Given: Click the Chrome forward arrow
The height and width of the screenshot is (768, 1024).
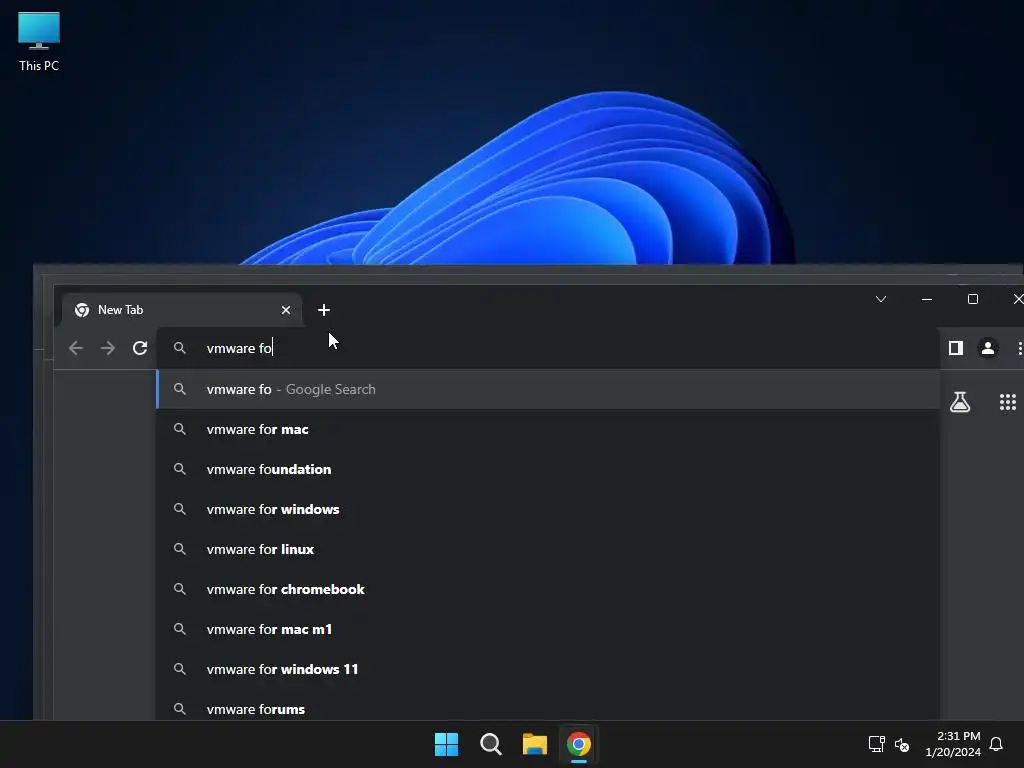Looking at the screenshot, I should click(108, 348).
